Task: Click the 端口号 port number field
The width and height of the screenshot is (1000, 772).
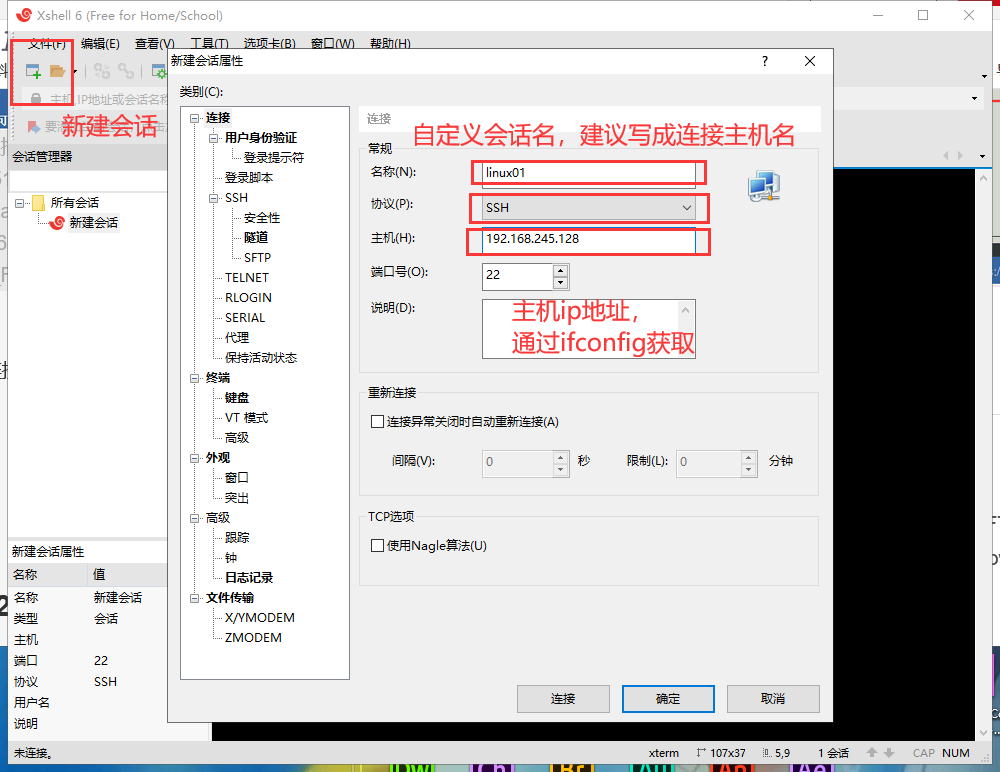Action: pos(517,275)
